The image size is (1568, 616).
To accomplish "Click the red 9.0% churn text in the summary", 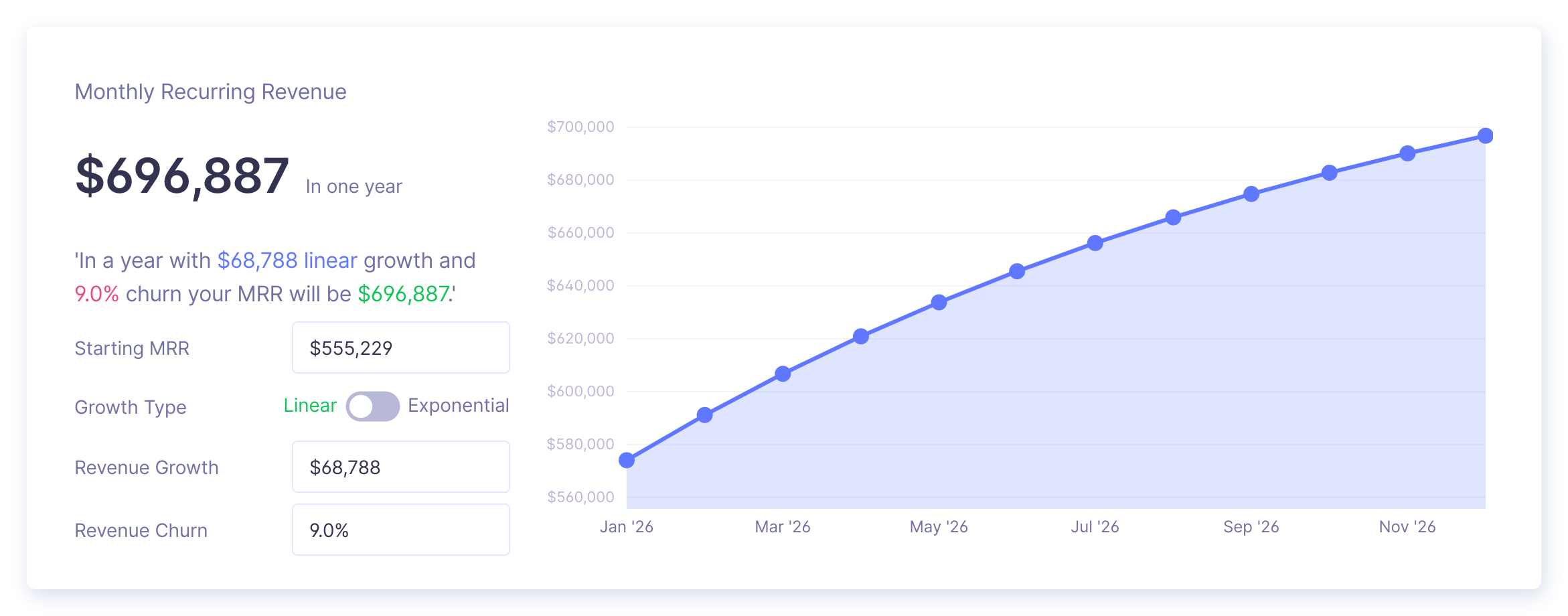I will pos(96,294).
